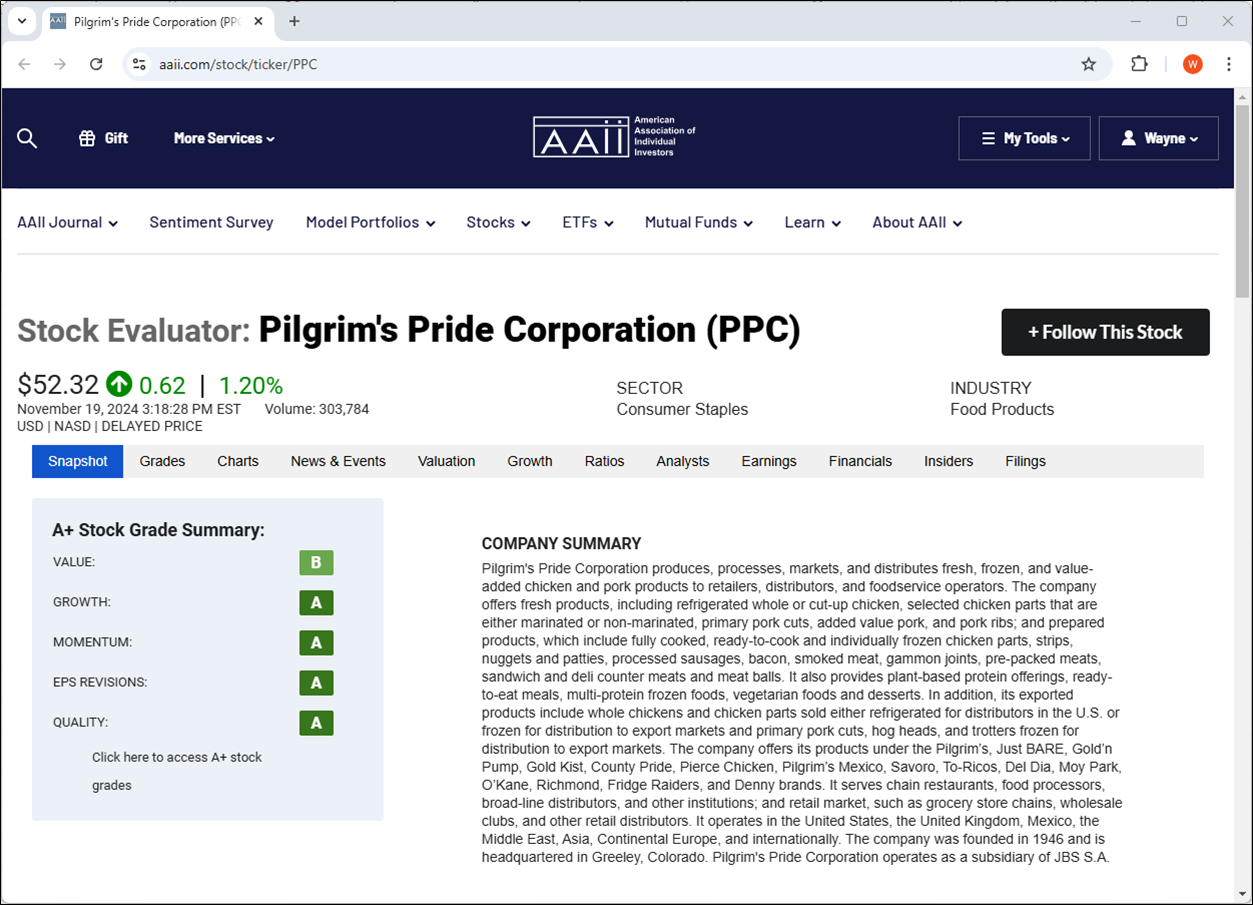Click the green up-arrow price icon
Viewport: 1253px width, 905px height.
(119, 384)
